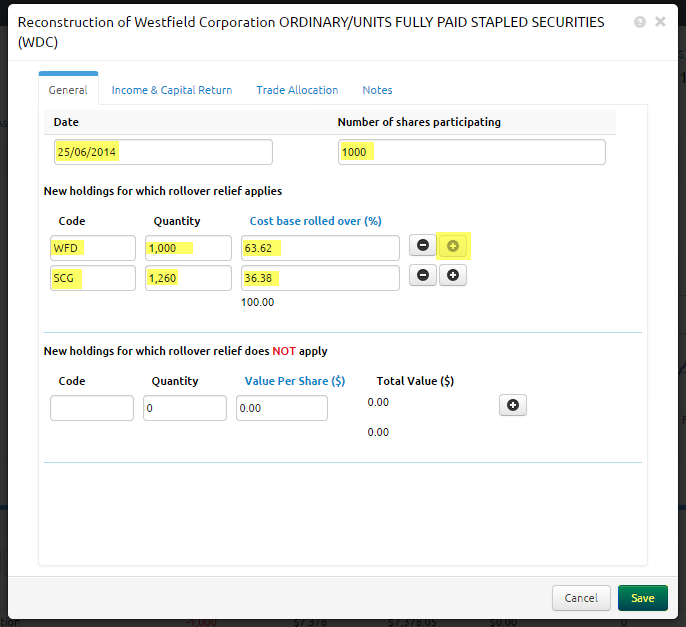
Task: Remove the WFD rollover row
Action: click(423, 245)
